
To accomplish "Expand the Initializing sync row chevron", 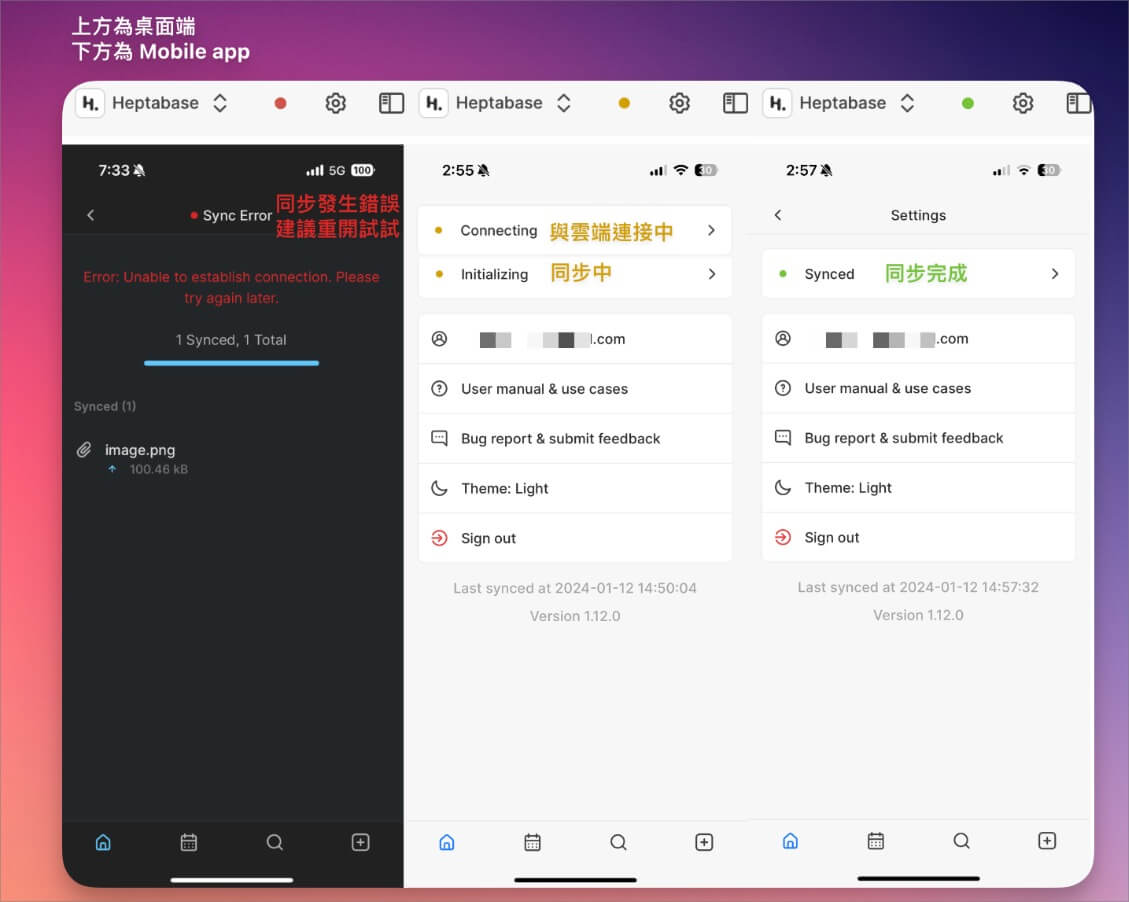I will pos(711,274).
